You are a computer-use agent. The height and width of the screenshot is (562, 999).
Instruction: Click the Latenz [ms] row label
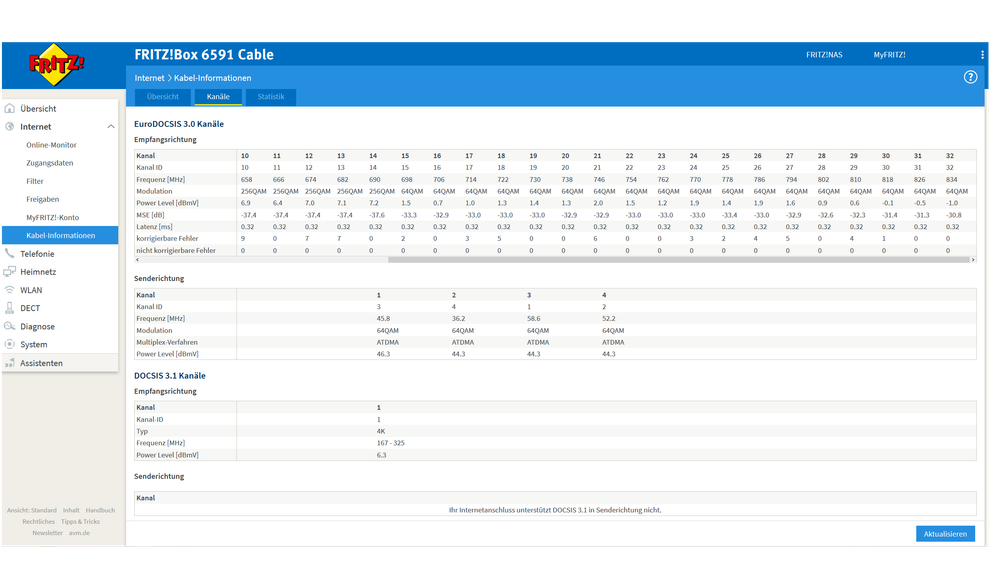154,227
